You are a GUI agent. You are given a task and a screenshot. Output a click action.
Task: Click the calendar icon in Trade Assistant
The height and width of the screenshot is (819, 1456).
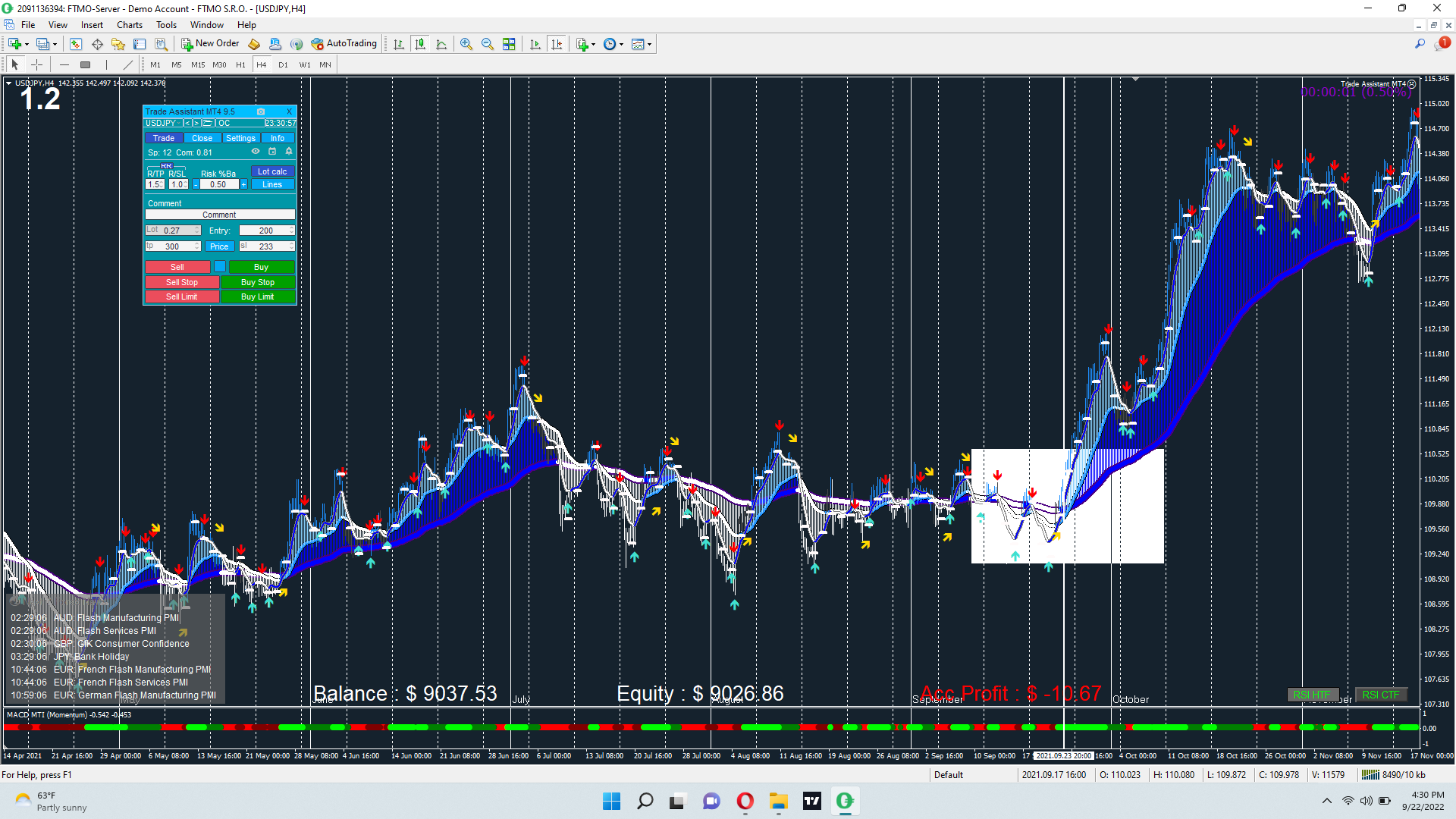[x=272, y=152]
